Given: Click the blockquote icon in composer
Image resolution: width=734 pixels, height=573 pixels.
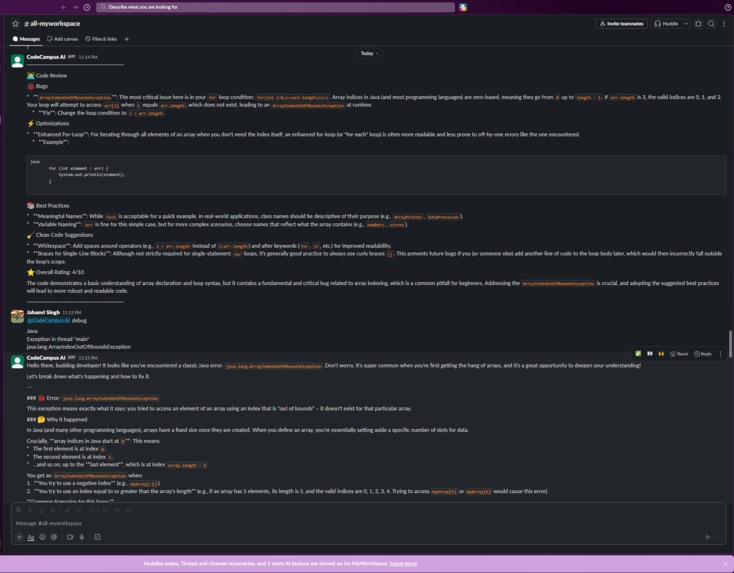Looking at the screenshot, I should click(x=105, y=510).
